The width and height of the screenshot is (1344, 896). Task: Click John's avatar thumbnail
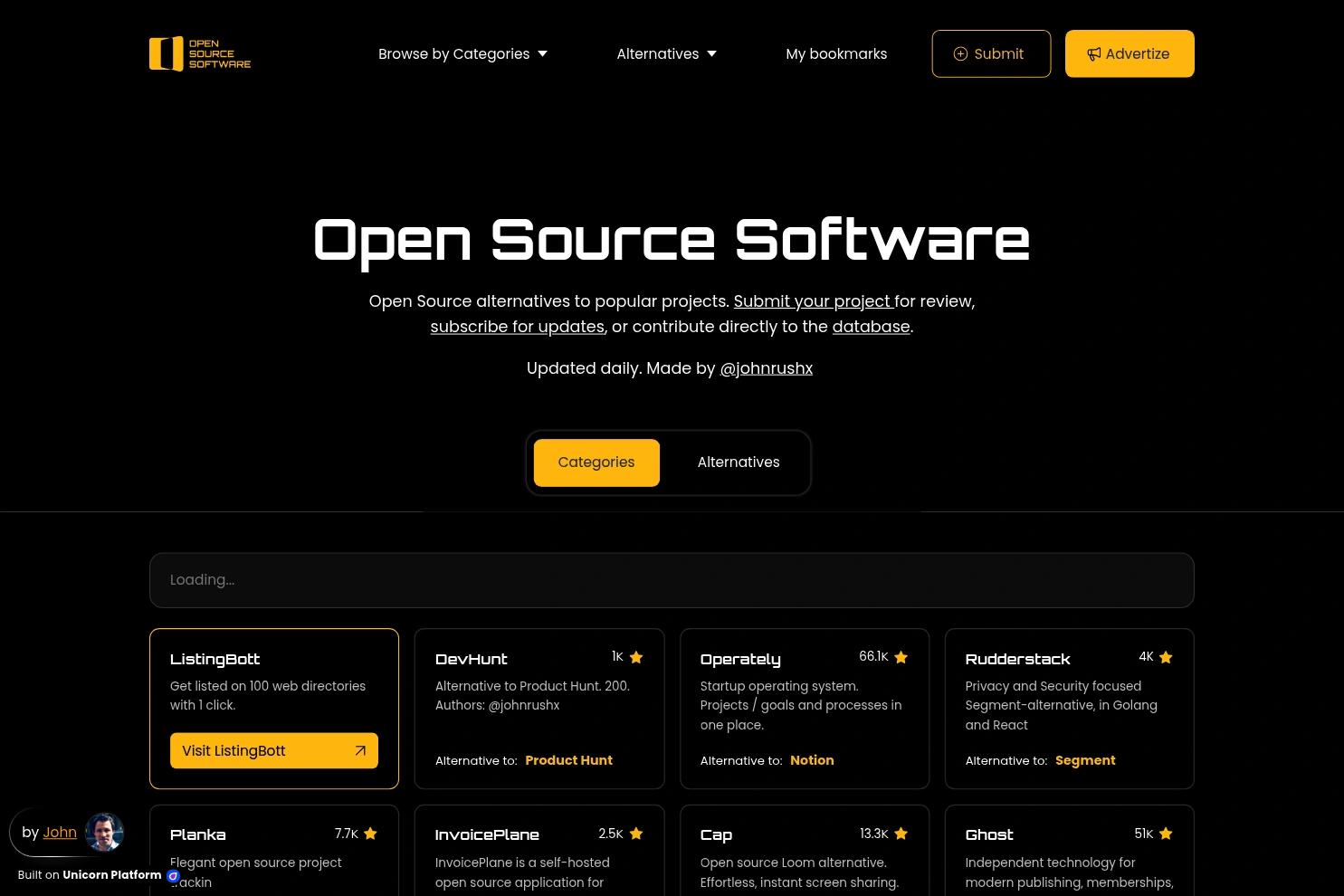(104, 832)
